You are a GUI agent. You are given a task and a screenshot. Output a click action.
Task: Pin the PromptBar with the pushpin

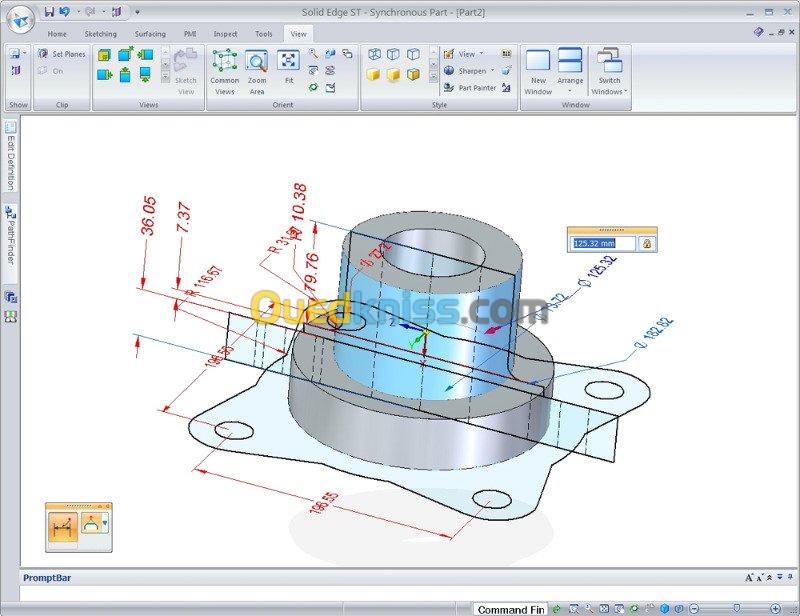[790, 577]
